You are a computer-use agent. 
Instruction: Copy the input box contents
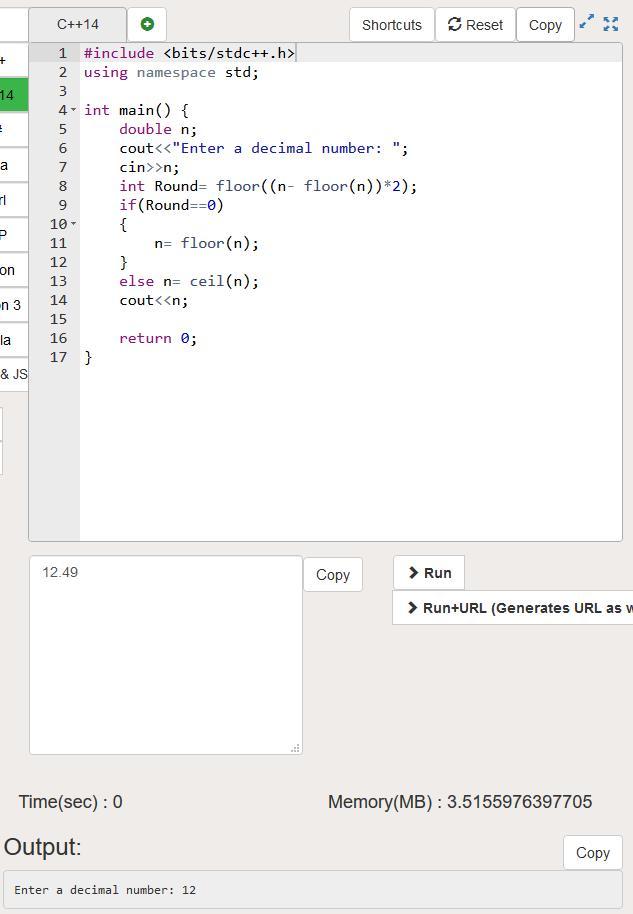[333, 575]
